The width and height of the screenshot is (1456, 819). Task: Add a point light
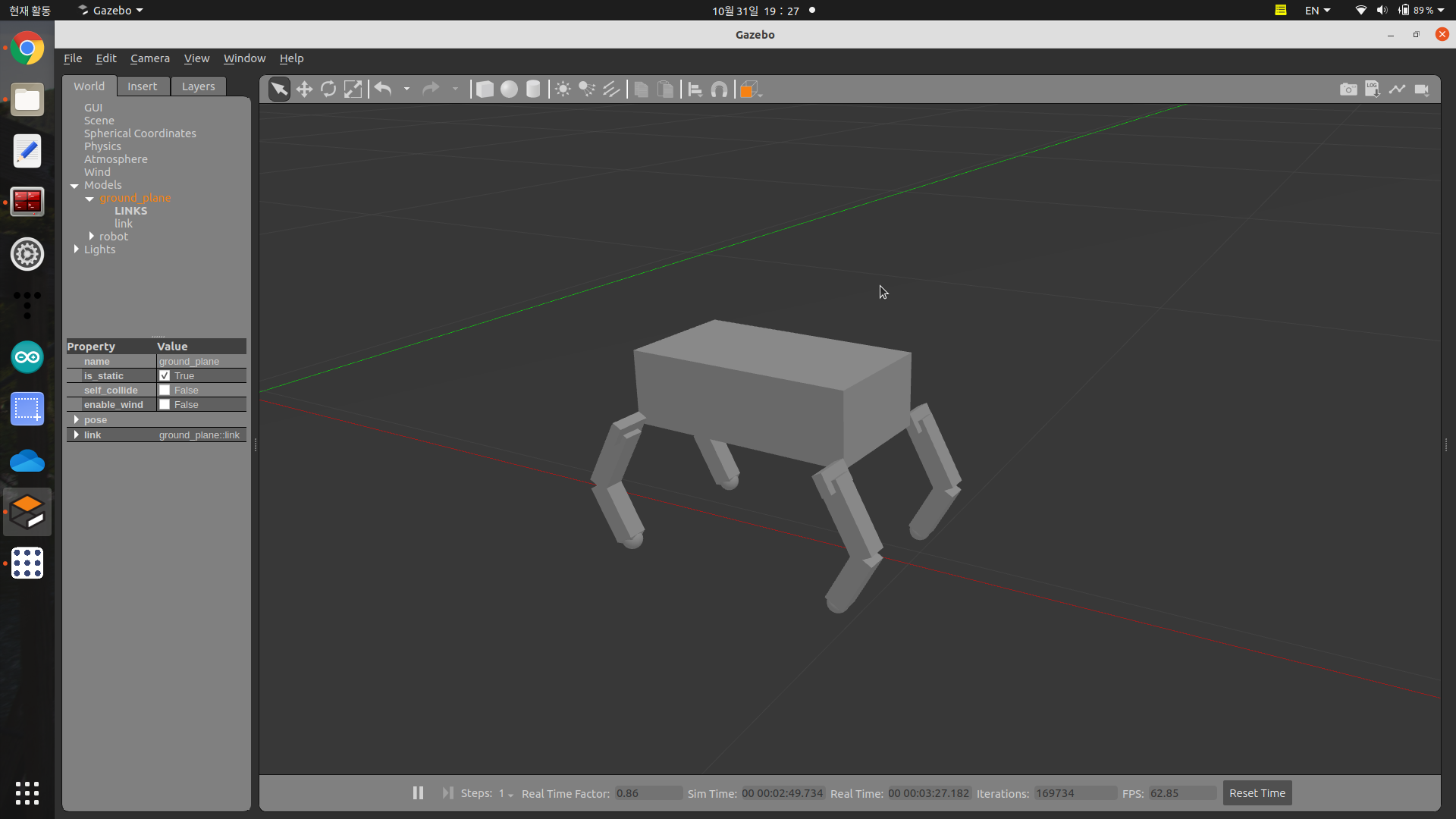563,89
